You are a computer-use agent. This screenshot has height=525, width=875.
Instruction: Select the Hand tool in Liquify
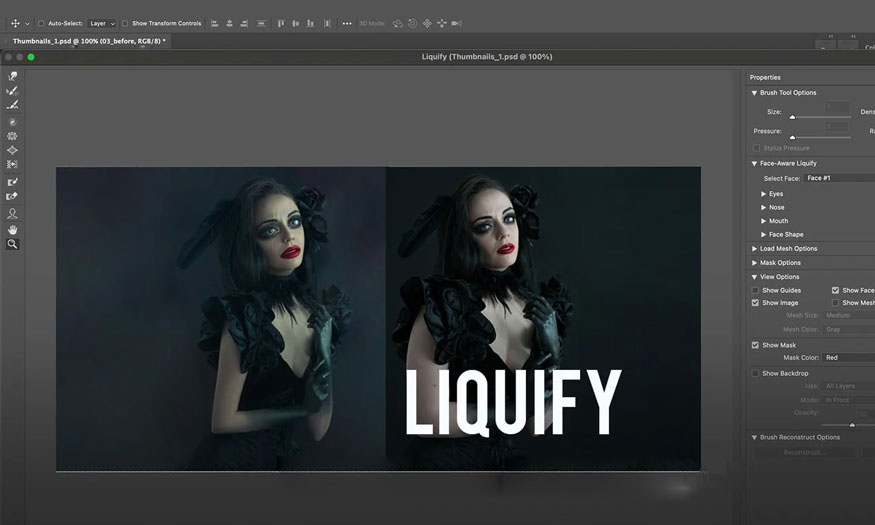12,229
